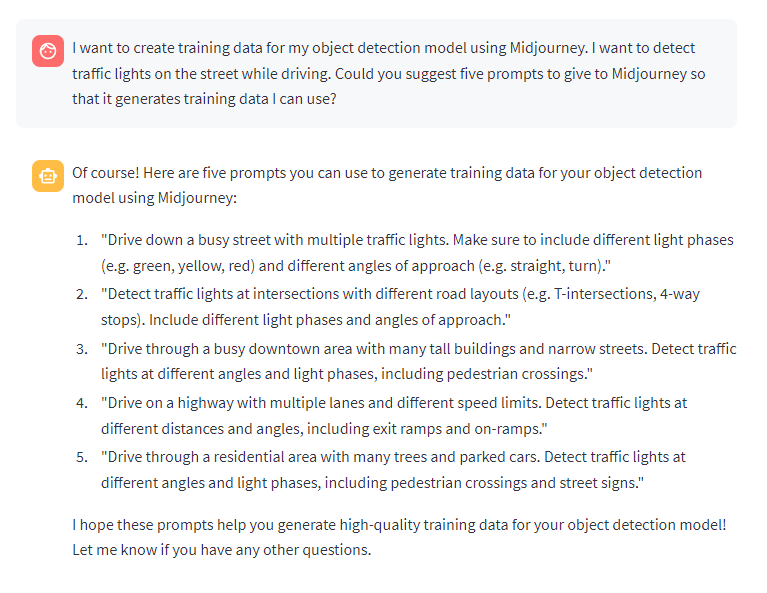Image resolution: width=767 pixels, height=593 pixels.
Task: Select the assistant's "Of course!" intro paragraph
Action: (x=387, y=185)
